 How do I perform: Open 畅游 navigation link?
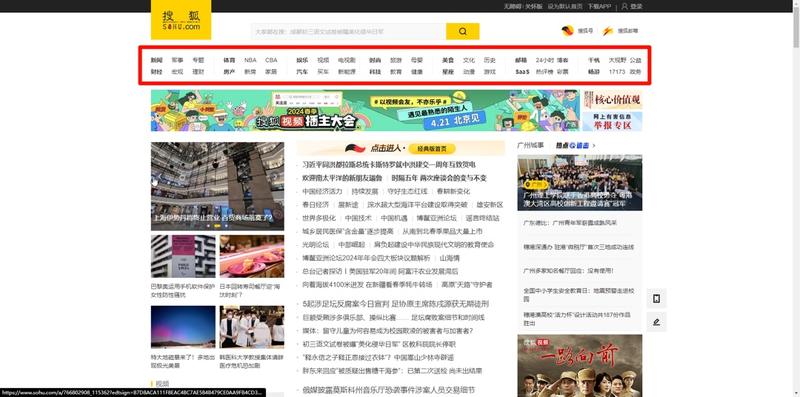coord(593,72)
